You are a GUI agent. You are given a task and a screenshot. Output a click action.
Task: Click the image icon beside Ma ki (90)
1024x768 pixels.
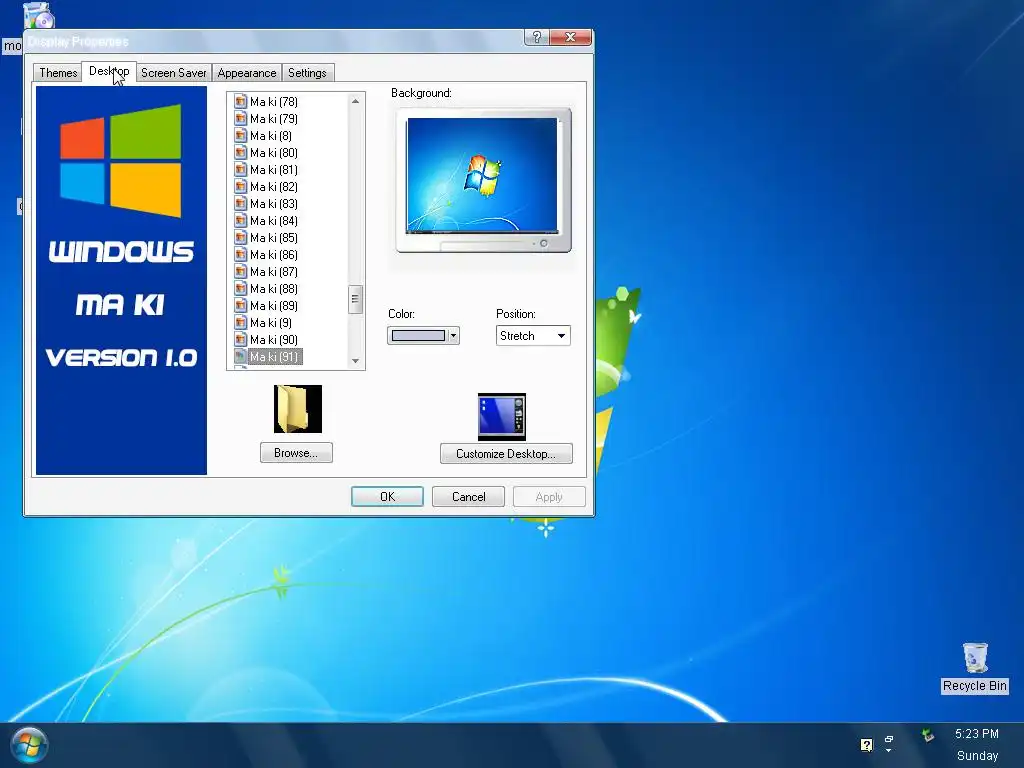point(240,340)
